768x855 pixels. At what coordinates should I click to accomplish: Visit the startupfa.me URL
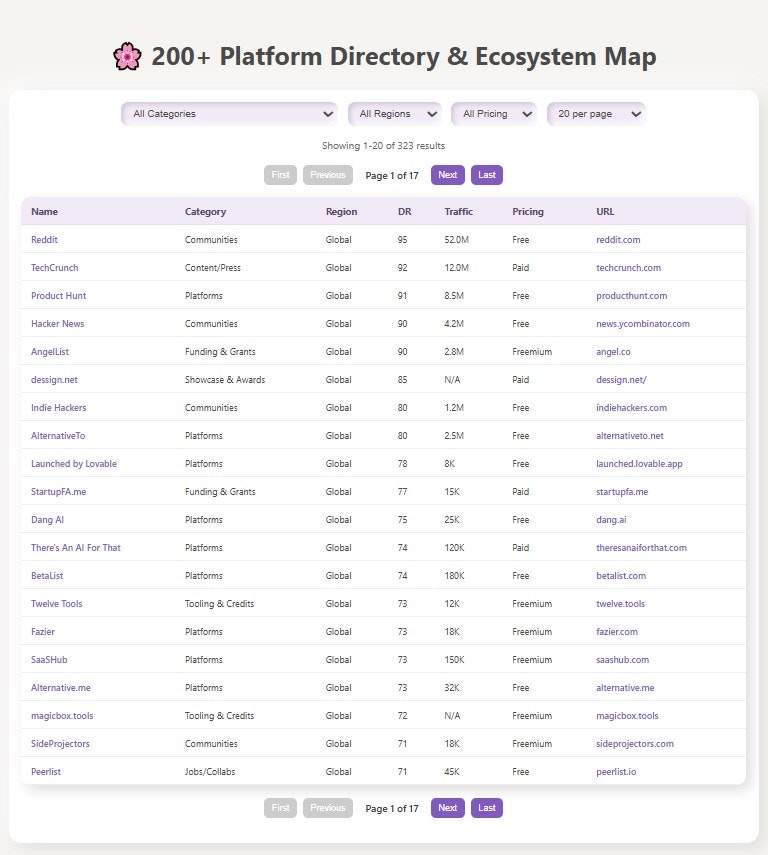pos(622,492)
